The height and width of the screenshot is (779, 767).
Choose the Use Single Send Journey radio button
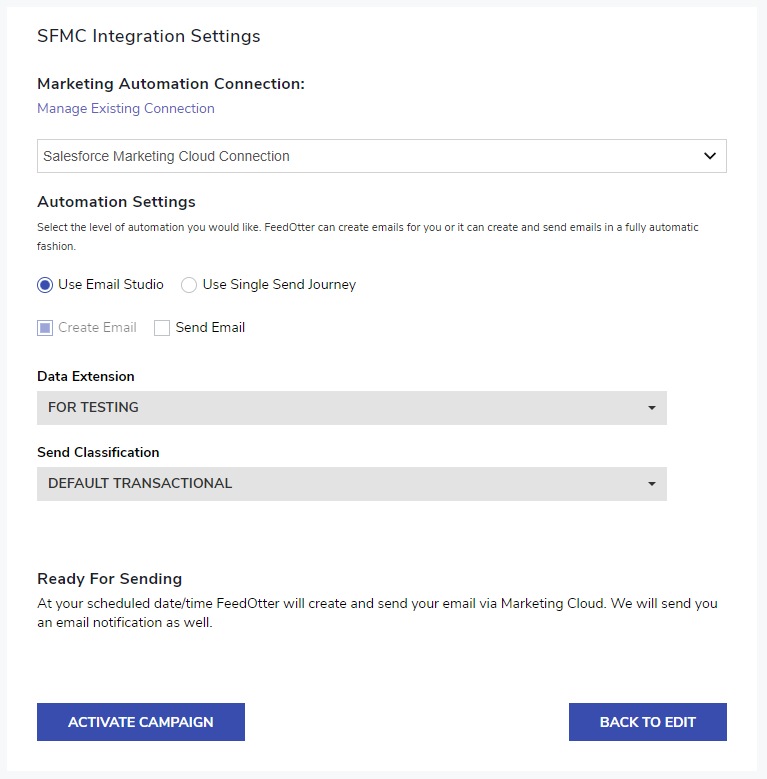tap(189, 285)
